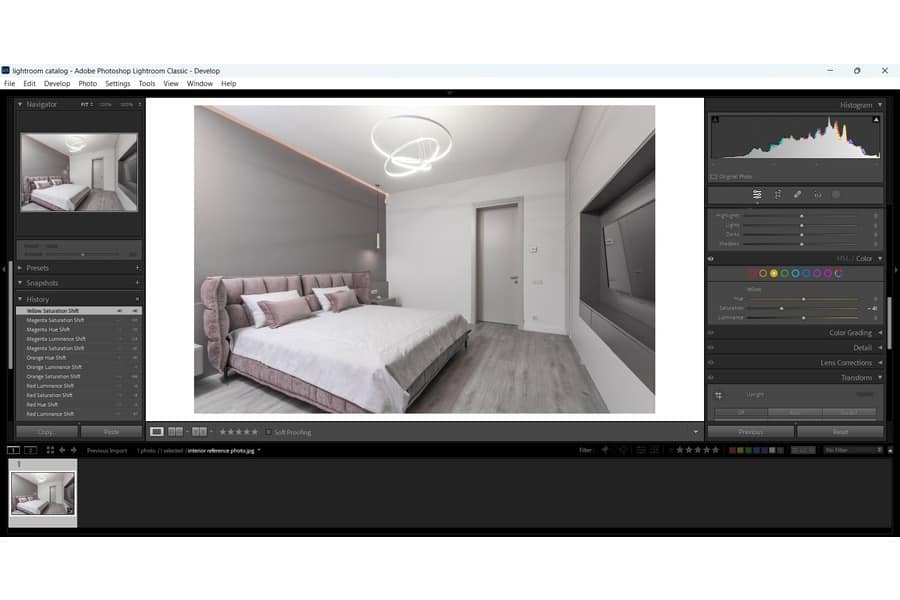
Task: Select the Red Eye Correction tool
Action: (817, 195)
